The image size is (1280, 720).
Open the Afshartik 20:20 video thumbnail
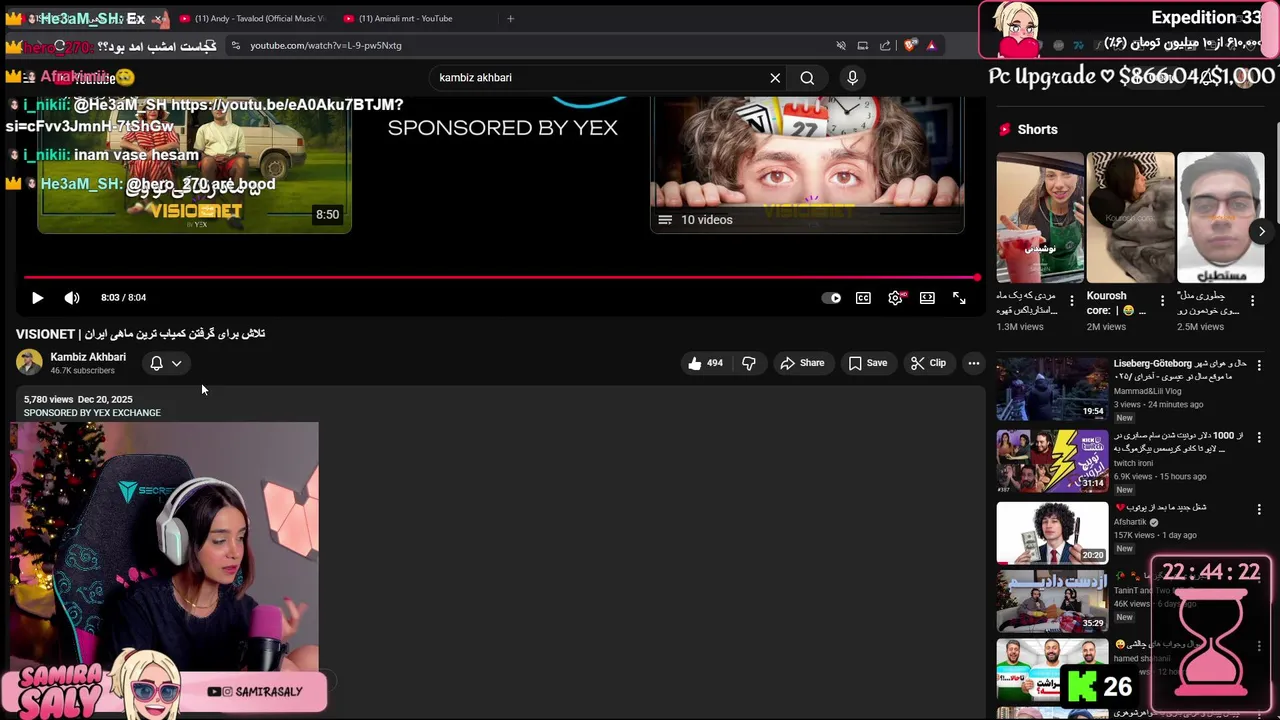(x=1052, y=533)
